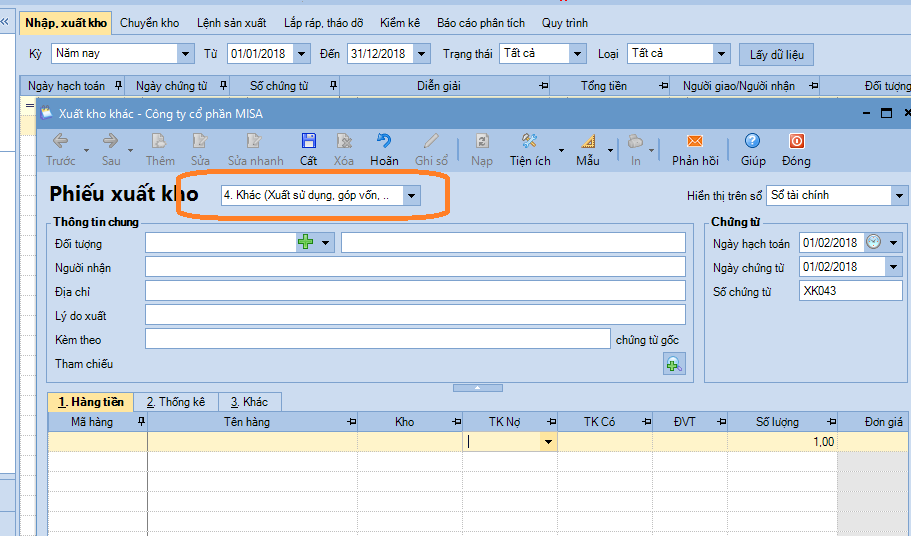
Task: Pin the Mã hàng column
Action: [x=141, y=422]
